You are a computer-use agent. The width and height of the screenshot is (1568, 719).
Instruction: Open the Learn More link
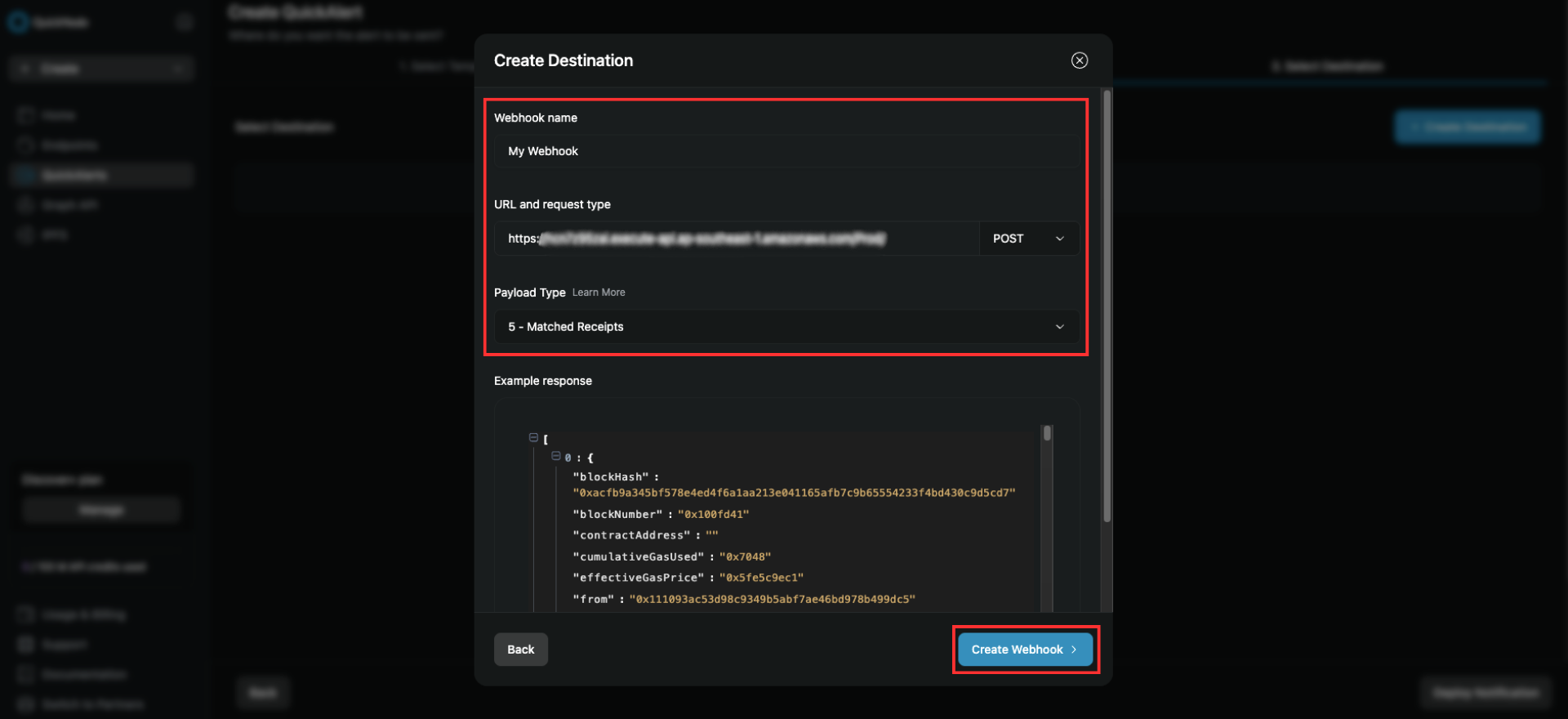(599, 293)
